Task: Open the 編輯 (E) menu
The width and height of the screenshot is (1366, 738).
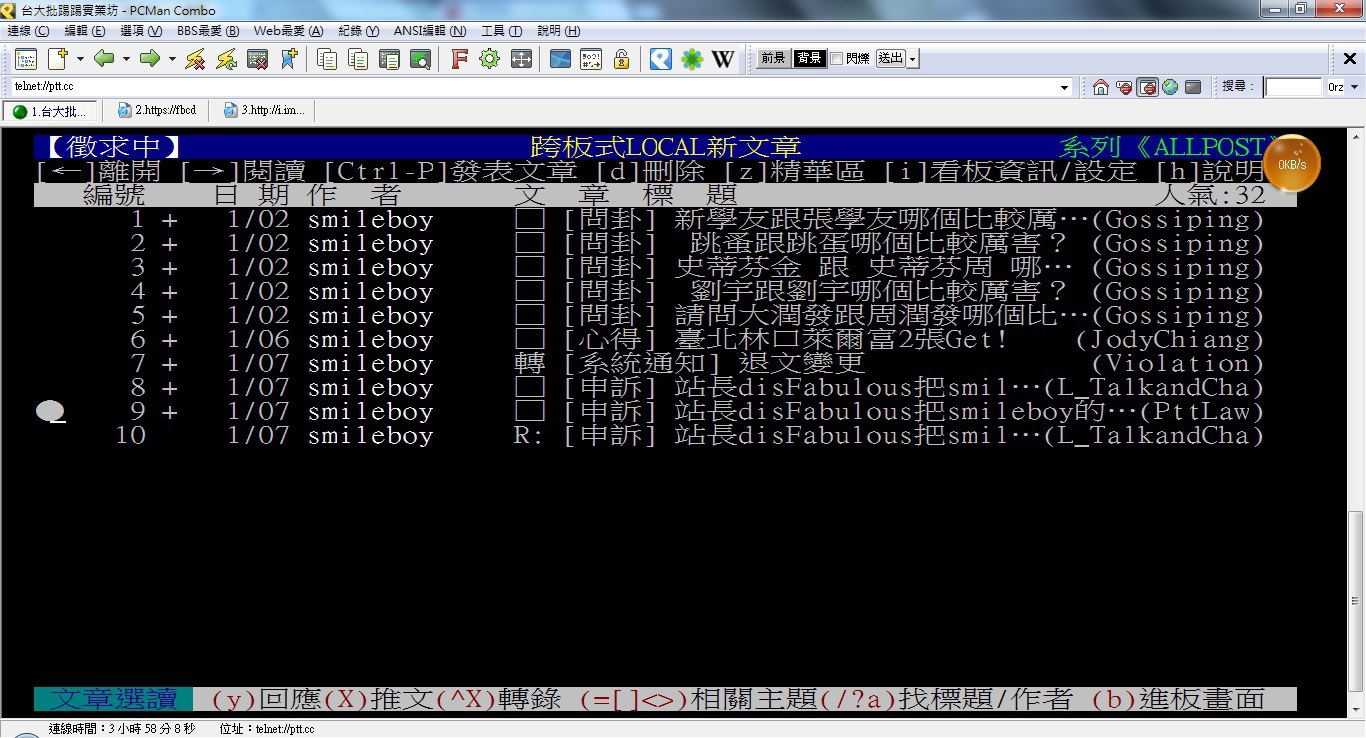Action: click(85, 31)
